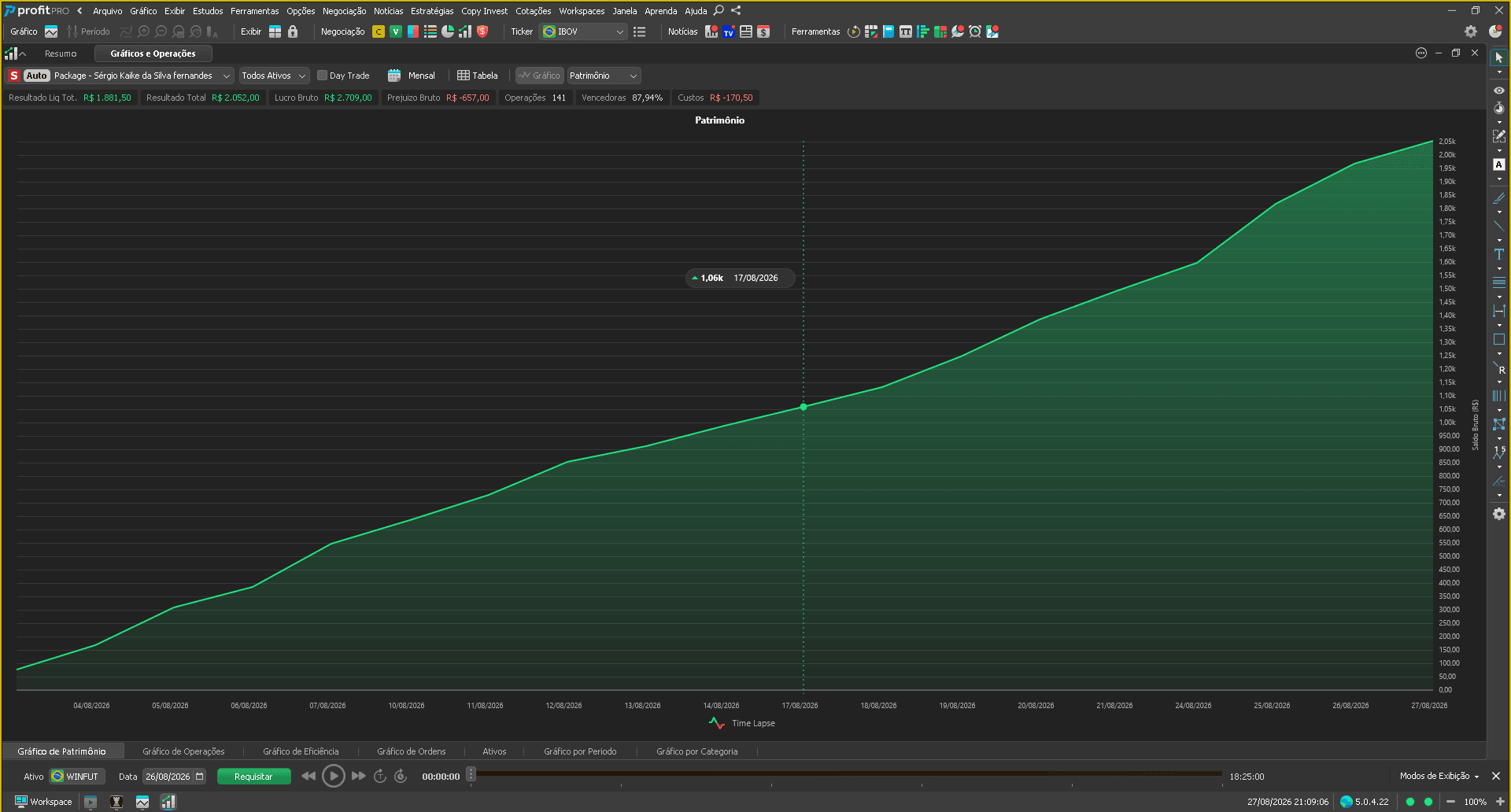Image resolution: width=1511 pixels, height=812 pixels.
Task: Open the Estratégias menu
Action: (x=432, y=11)
